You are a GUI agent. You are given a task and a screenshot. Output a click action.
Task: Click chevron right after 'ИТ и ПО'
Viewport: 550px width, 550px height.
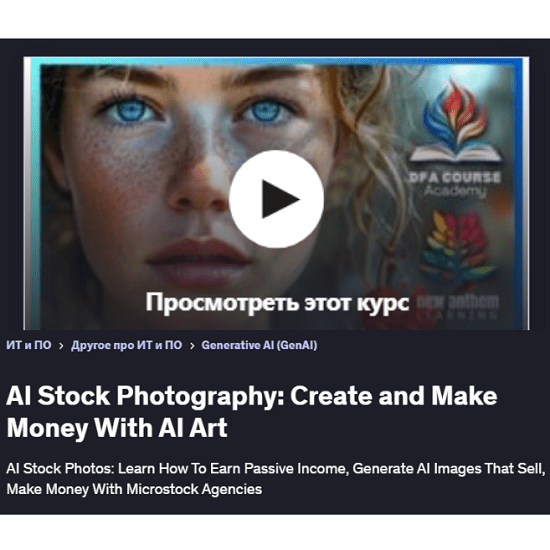pyautogui.click(x=61, y=346)
